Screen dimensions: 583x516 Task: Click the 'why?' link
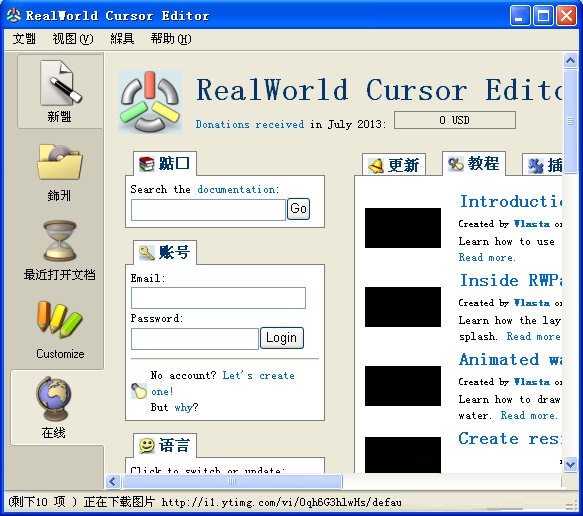click(184, 407)
